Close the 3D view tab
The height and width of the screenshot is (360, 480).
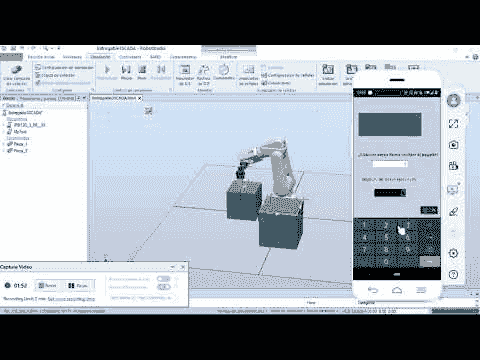140,98
